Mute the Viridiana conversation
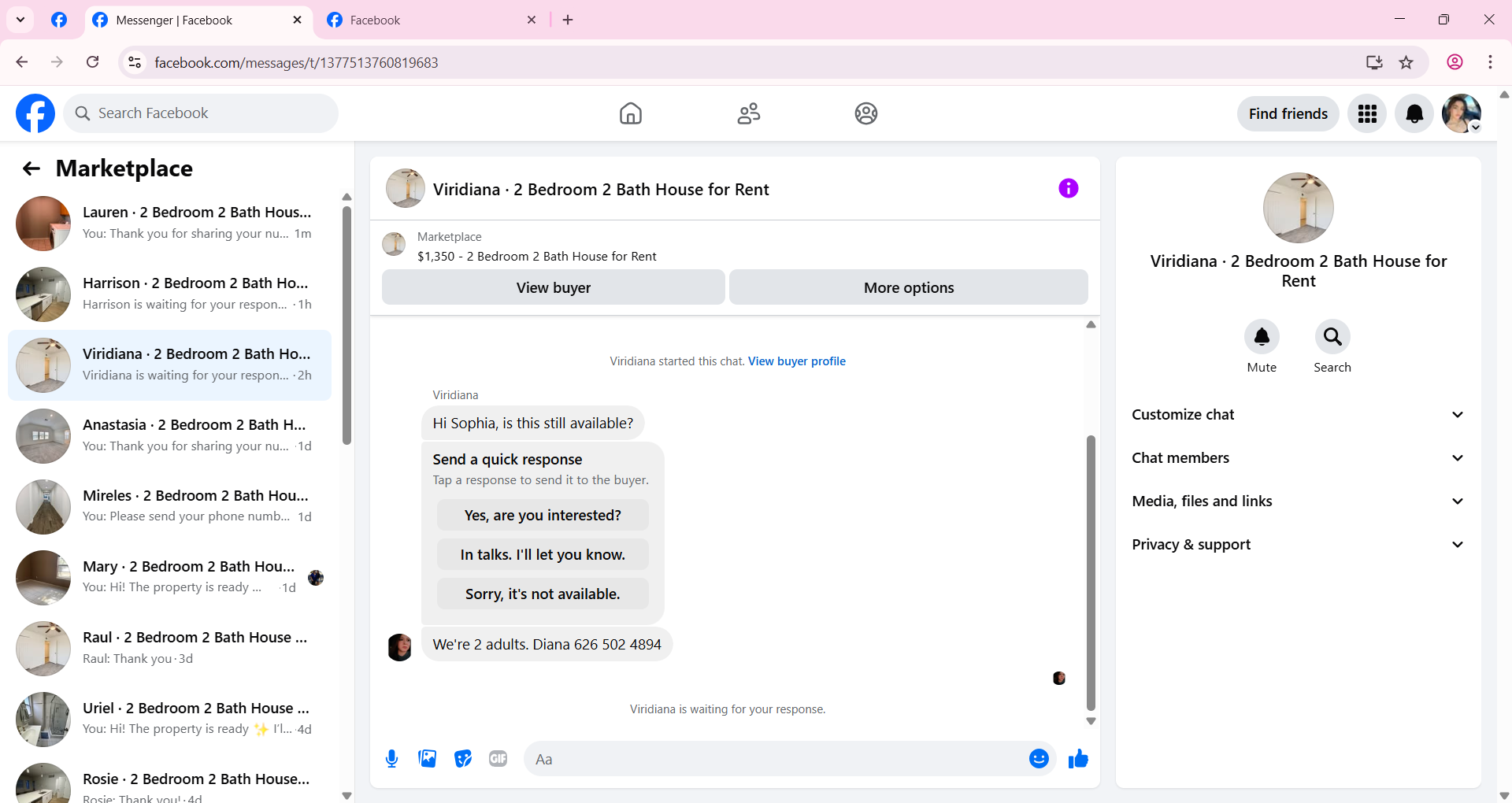The image size is (1512, 803). point(1262,337)
